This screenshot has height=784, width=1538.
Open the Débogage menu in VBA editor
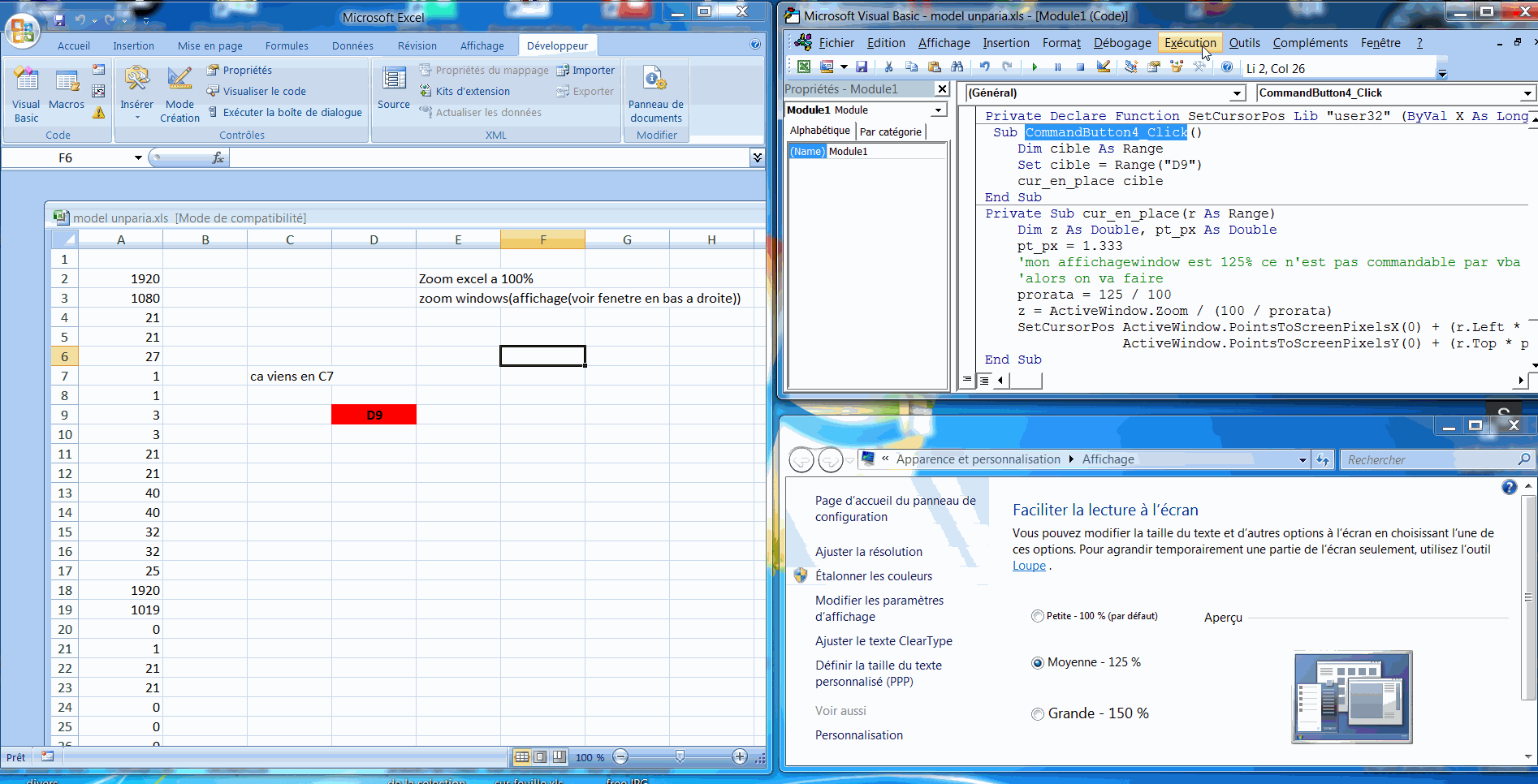tap(1122, 43)
